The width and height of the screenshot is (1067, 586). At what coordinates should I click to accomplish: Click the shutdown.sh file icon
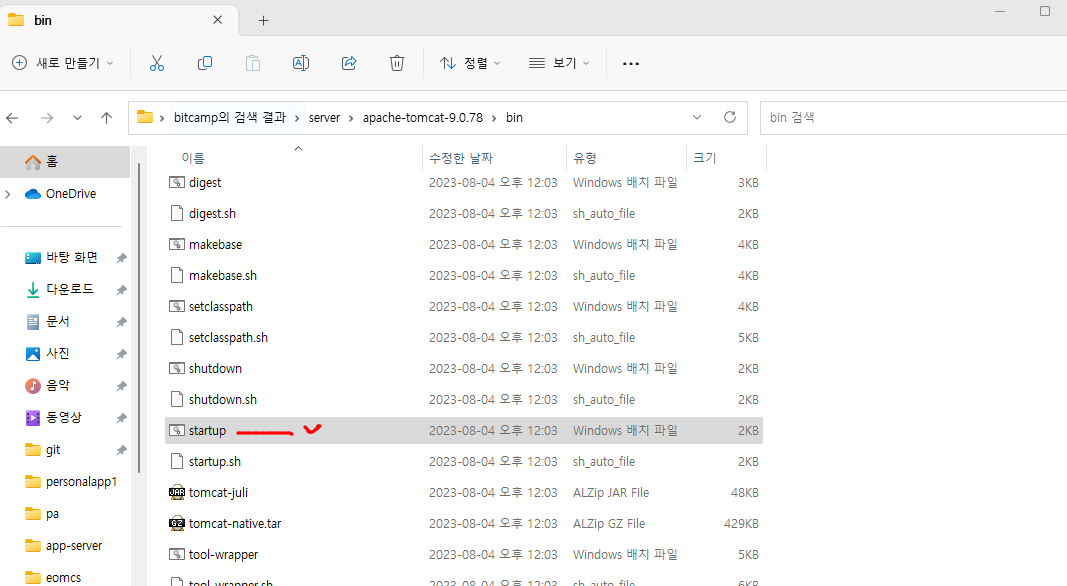click(177, 400)
